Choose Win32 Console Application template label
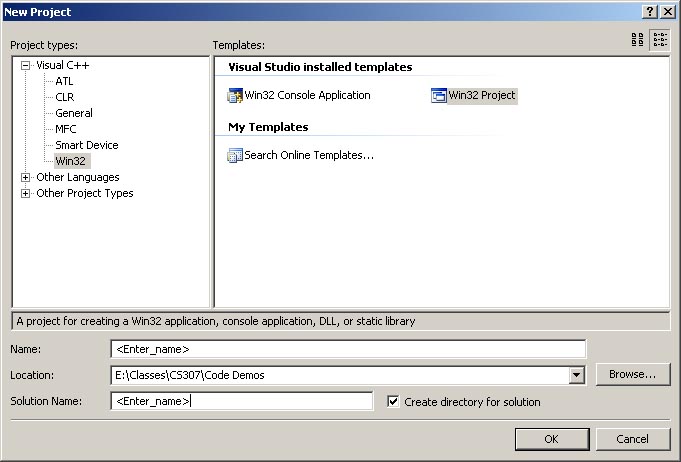 307,96
